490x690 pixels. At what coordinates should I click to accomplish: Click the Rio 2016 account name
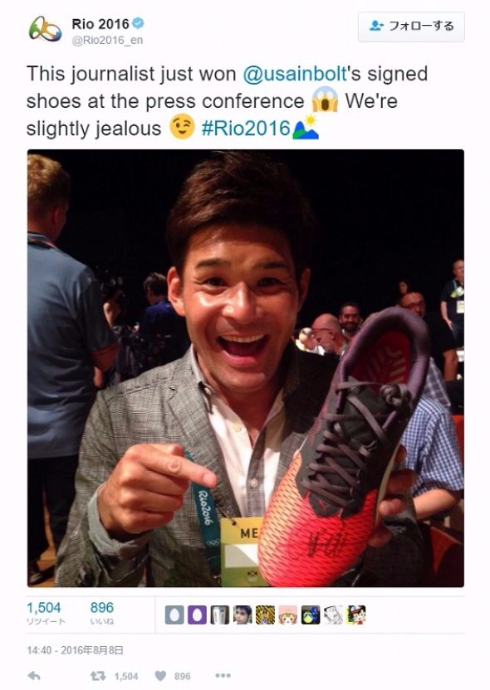100,23
